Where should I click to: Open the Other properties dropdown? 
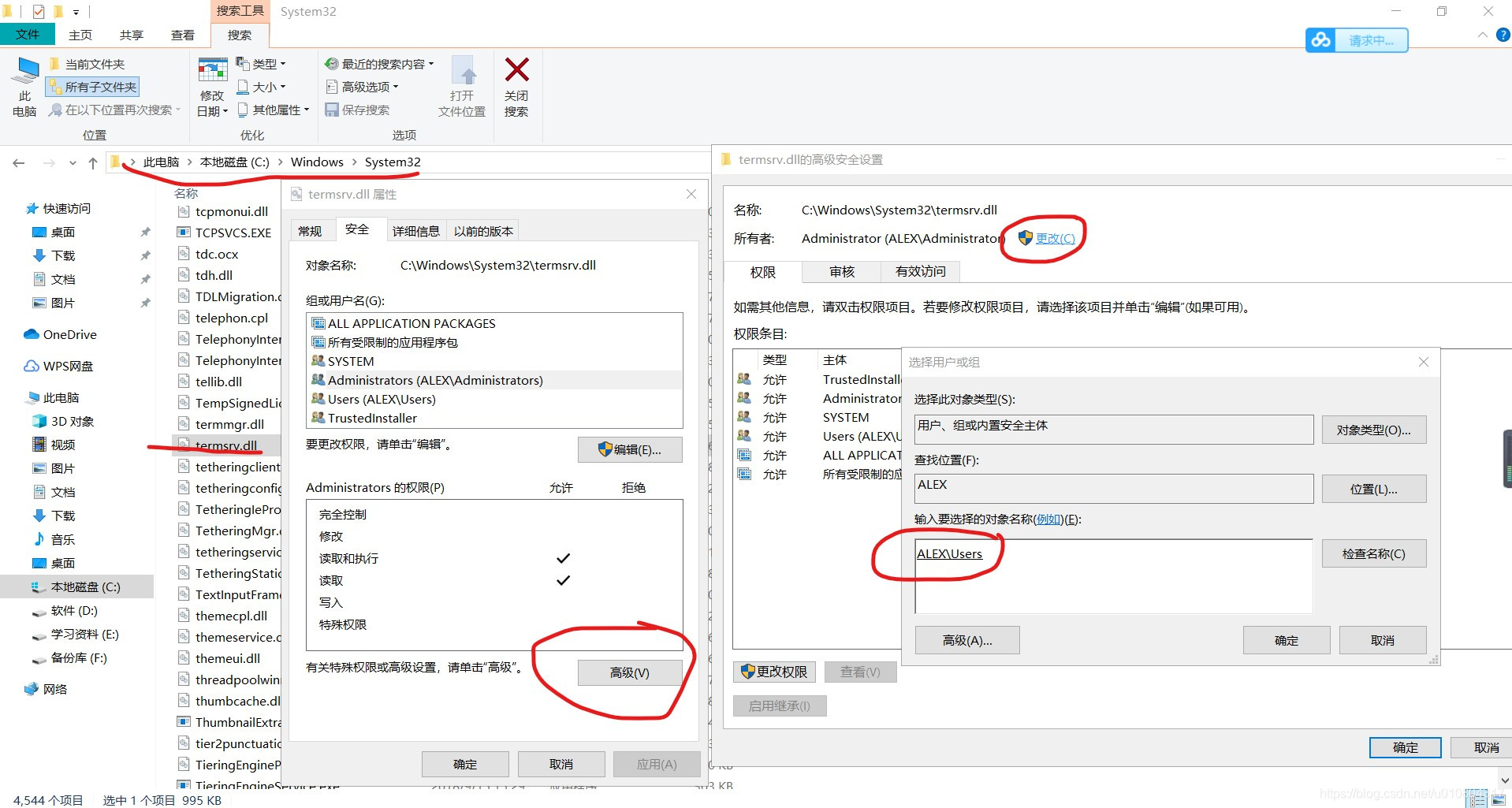[x=274, y=110]
